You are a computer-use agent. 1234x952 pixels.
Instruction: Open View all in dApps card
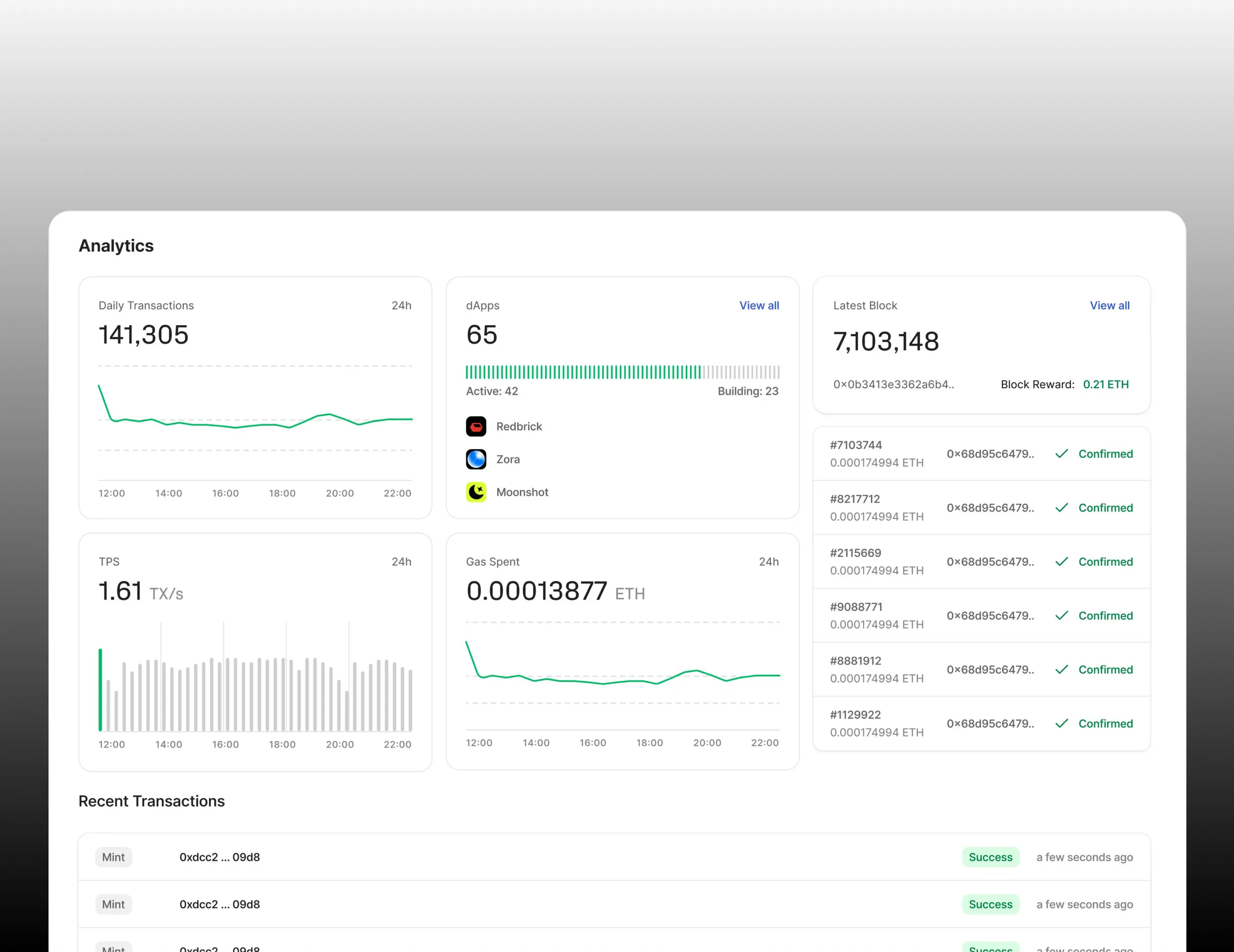(759, 306)
